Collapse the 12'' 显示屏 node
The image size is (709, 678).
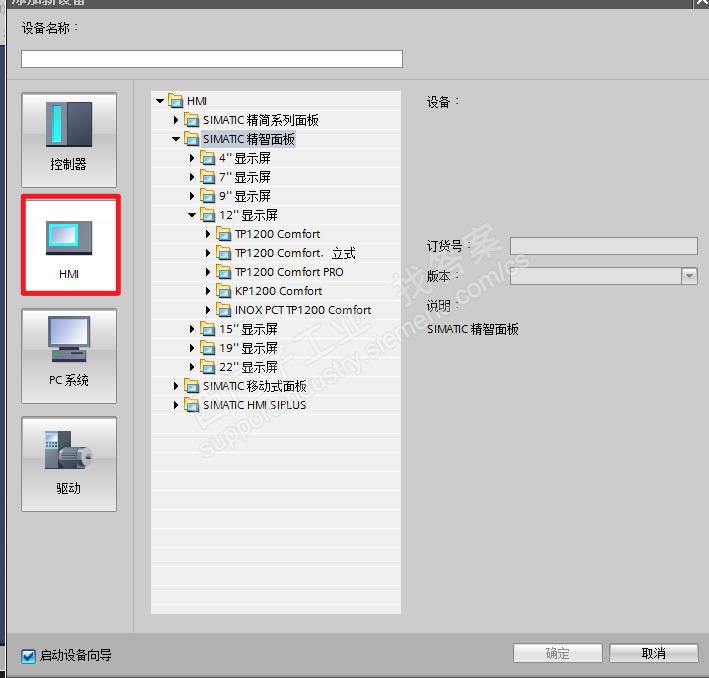coord(192,215)
